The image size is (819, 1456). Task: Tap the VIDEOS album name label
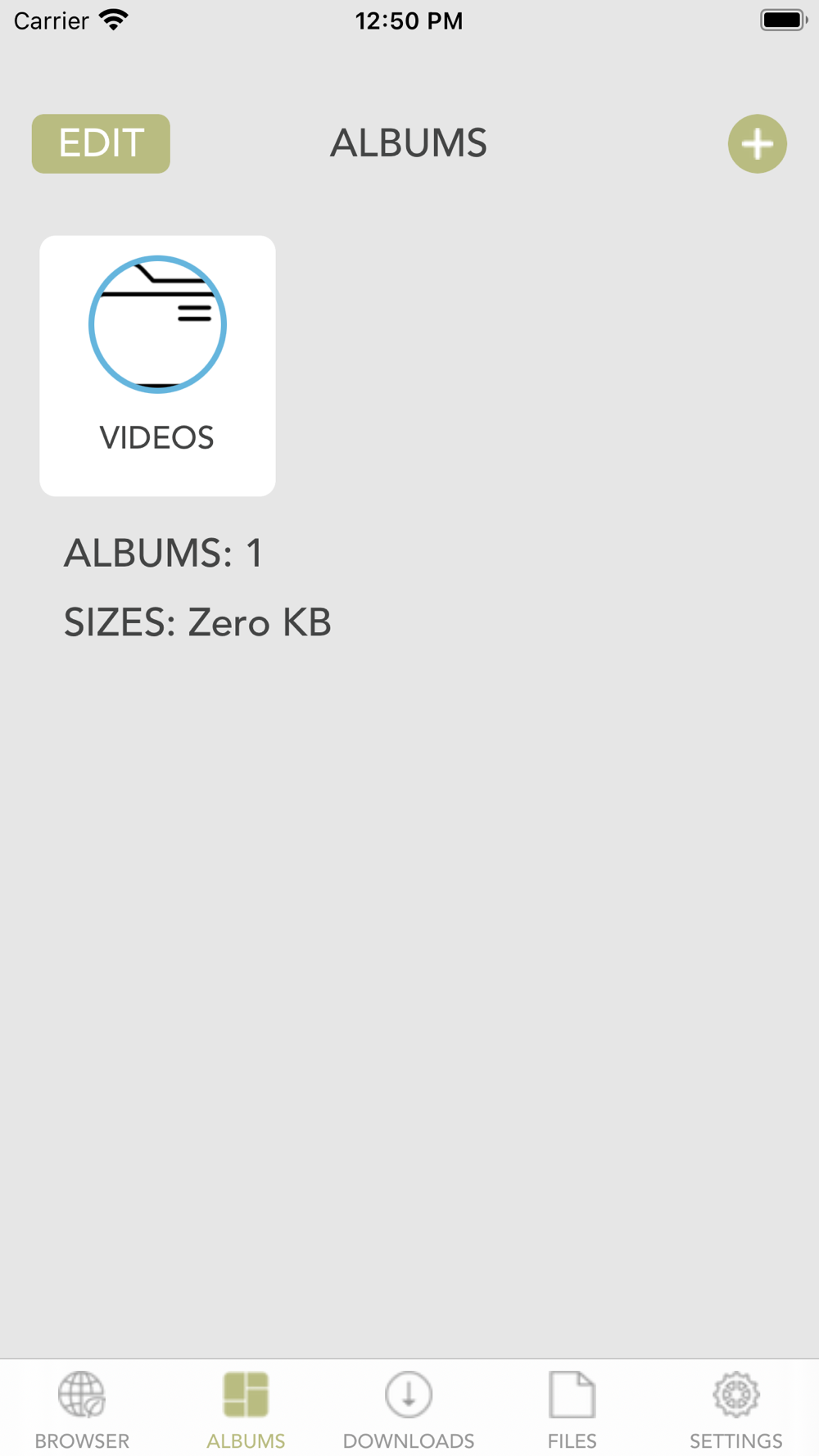coord(157,438)
